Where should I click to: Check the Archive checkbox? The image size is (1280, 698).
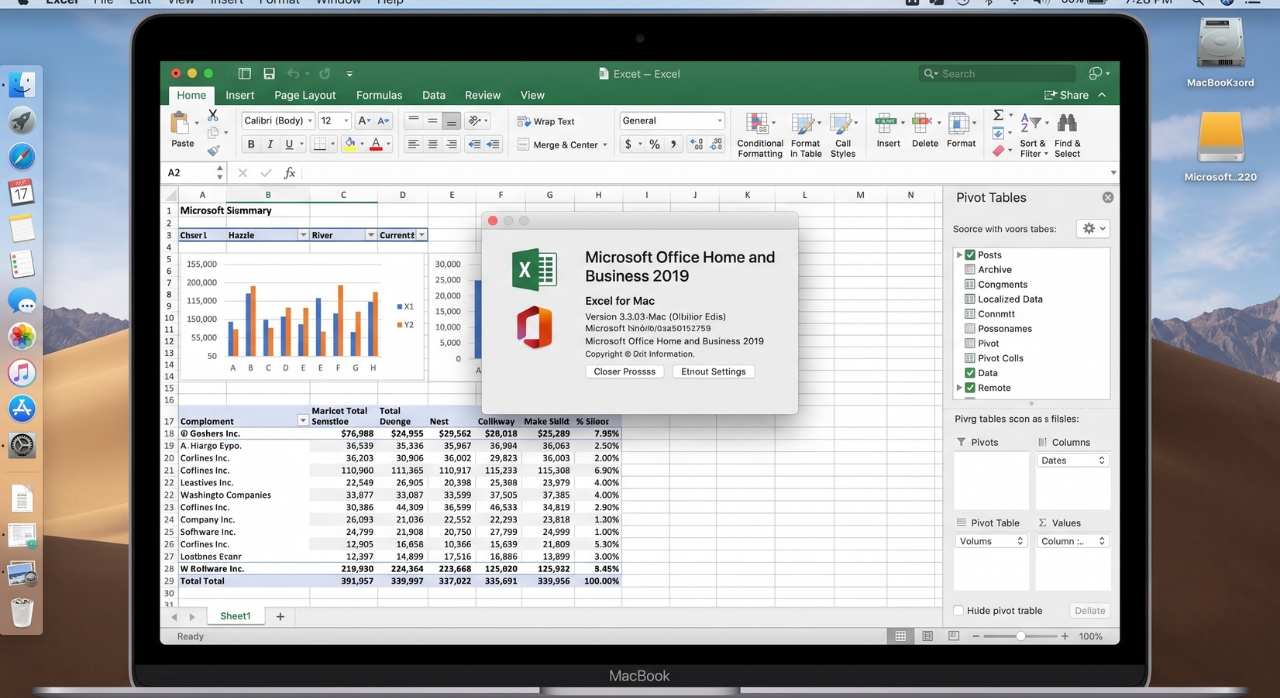tap(970, 270)
